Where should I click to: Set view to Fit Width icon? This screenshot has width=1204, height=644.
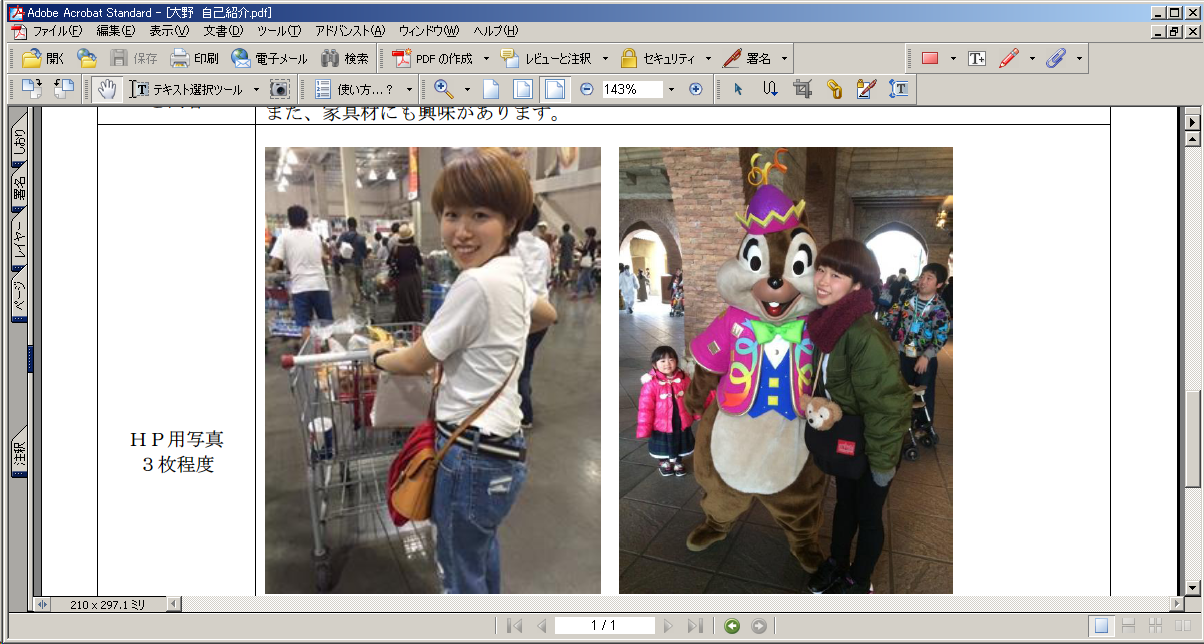(555, 89)
